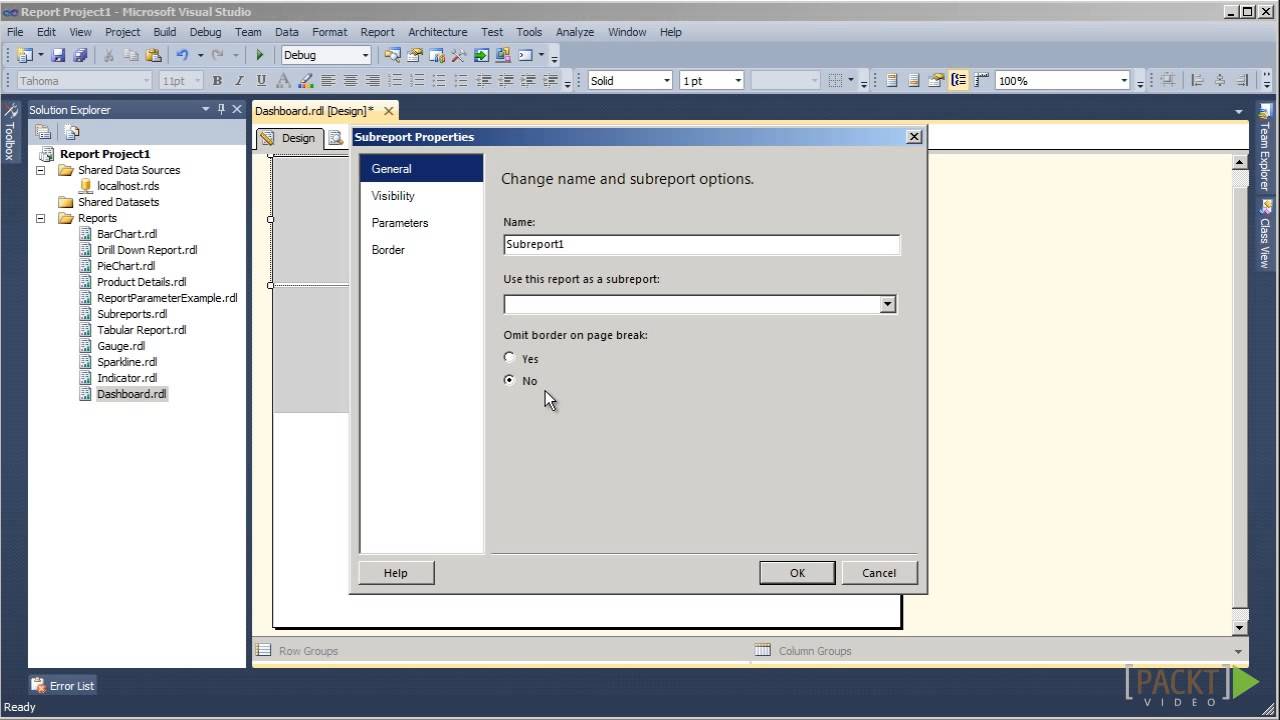Open the Undo history dropdown arrow
1280x720 pixels.
[200, 56]
